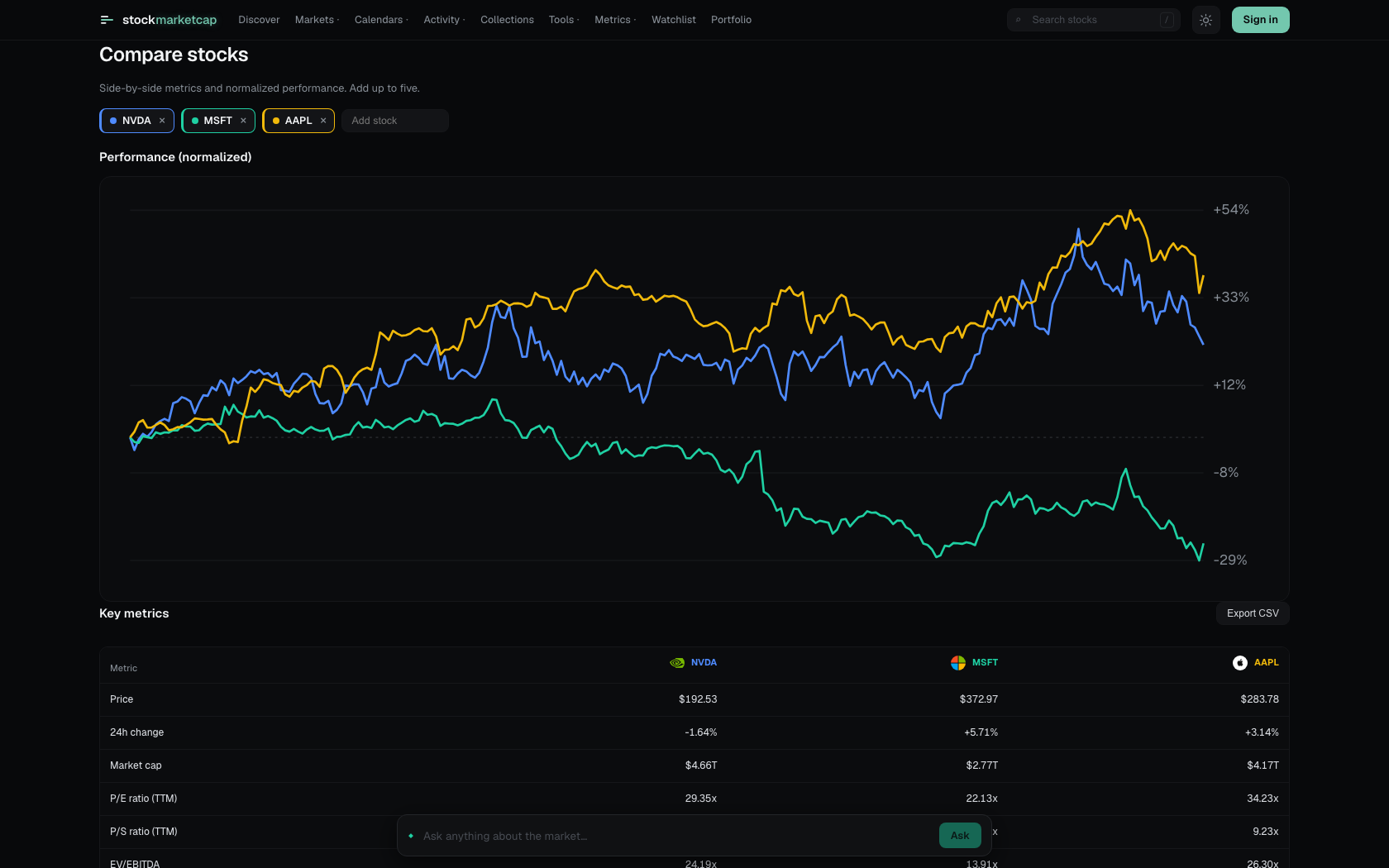
Task: Click the 24h change row label
Action: [x=137, y=732]
